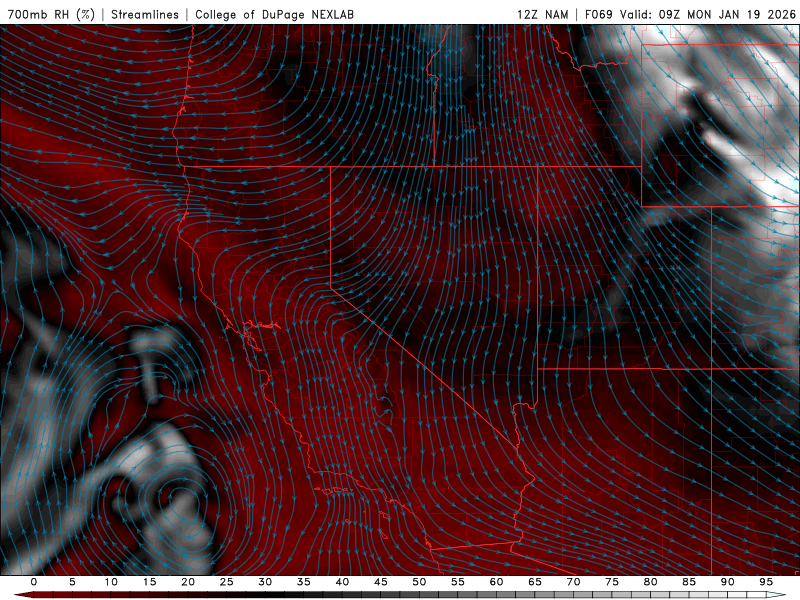Click the colorbar label "10"
The image size is (800, 600).
[111, 582]
